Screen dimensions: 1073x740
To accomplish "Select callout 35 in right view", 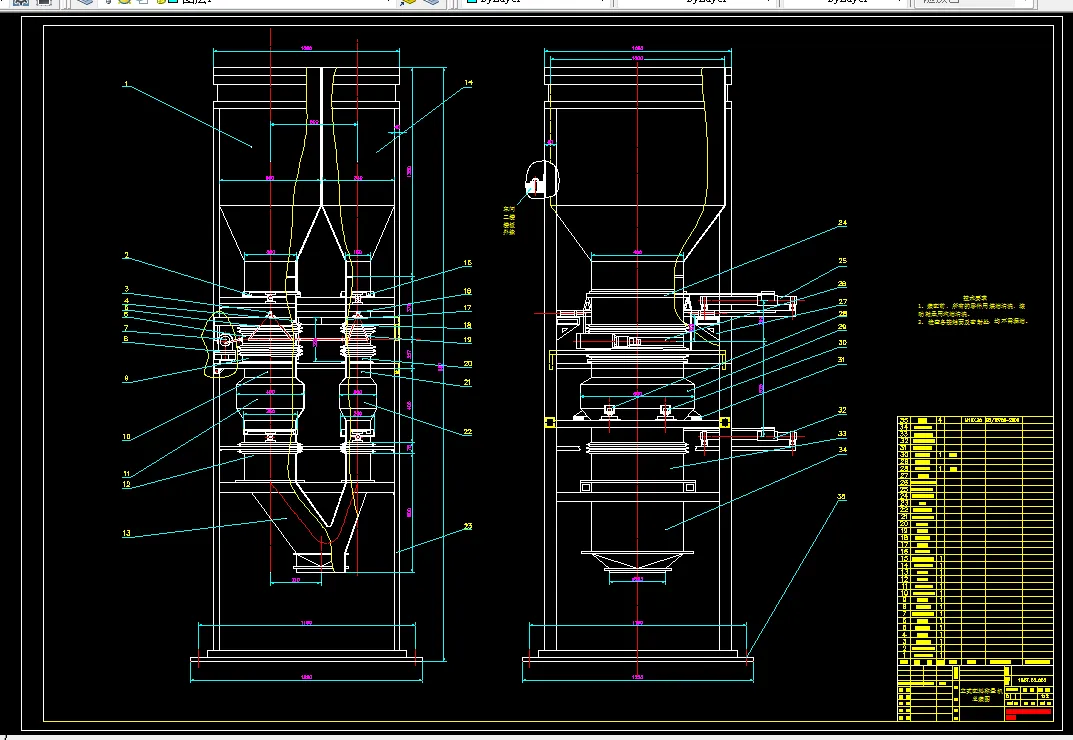I will coord(841,497).
